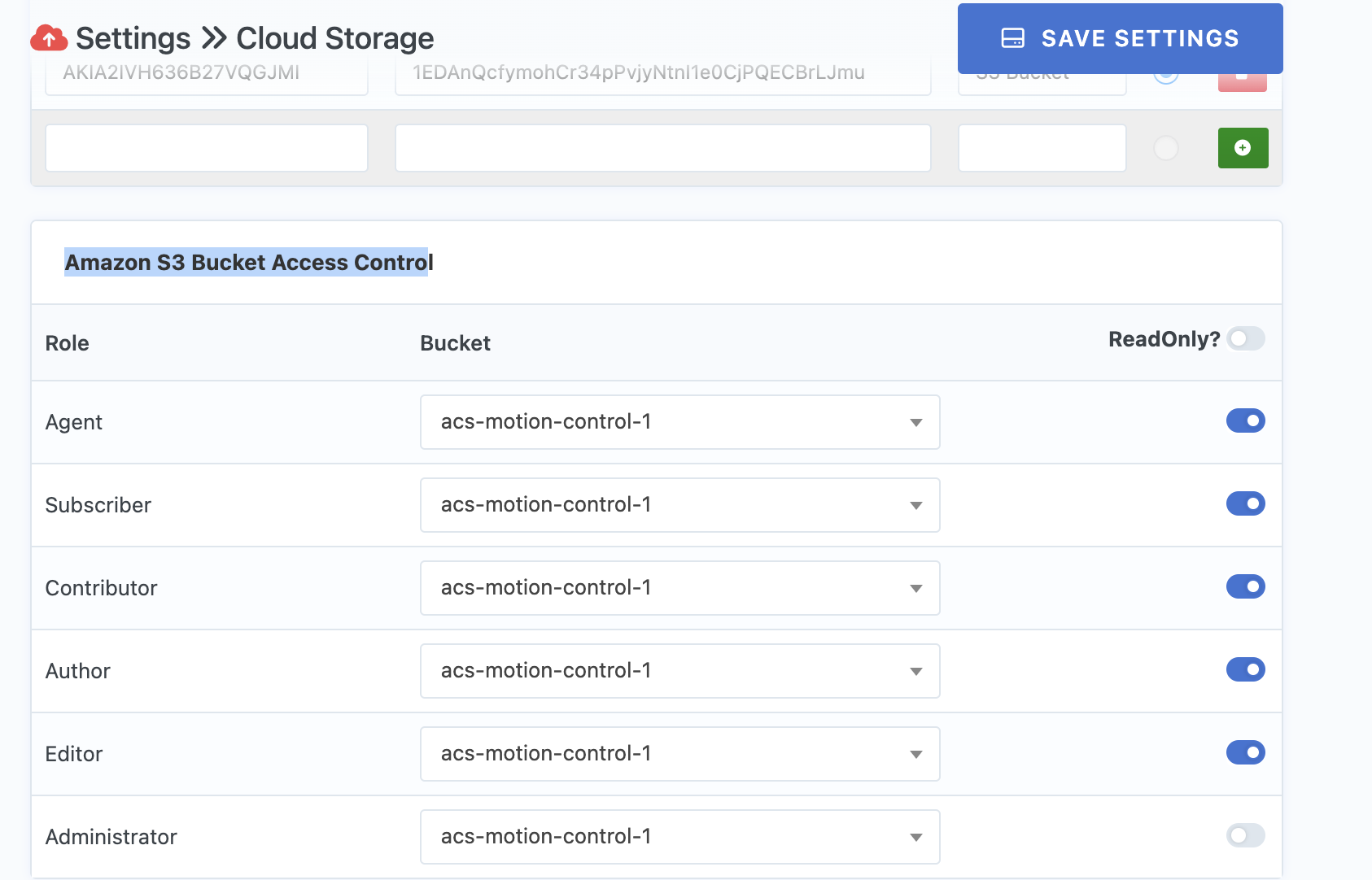The width and height of the screenshot is (1372, 880).
Task: Open the Administrator bucket dropdown
Action: [x=680, y=837]
